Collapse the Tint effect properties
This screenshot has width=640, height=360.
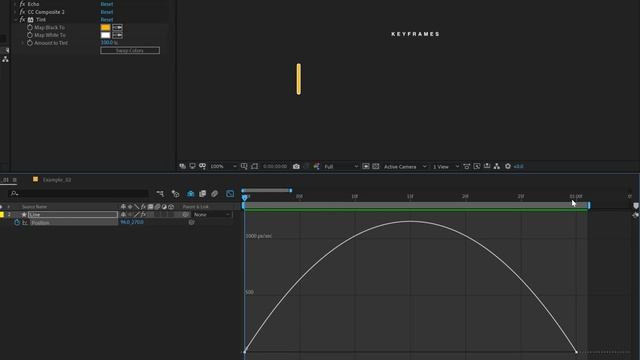[16, 20]
